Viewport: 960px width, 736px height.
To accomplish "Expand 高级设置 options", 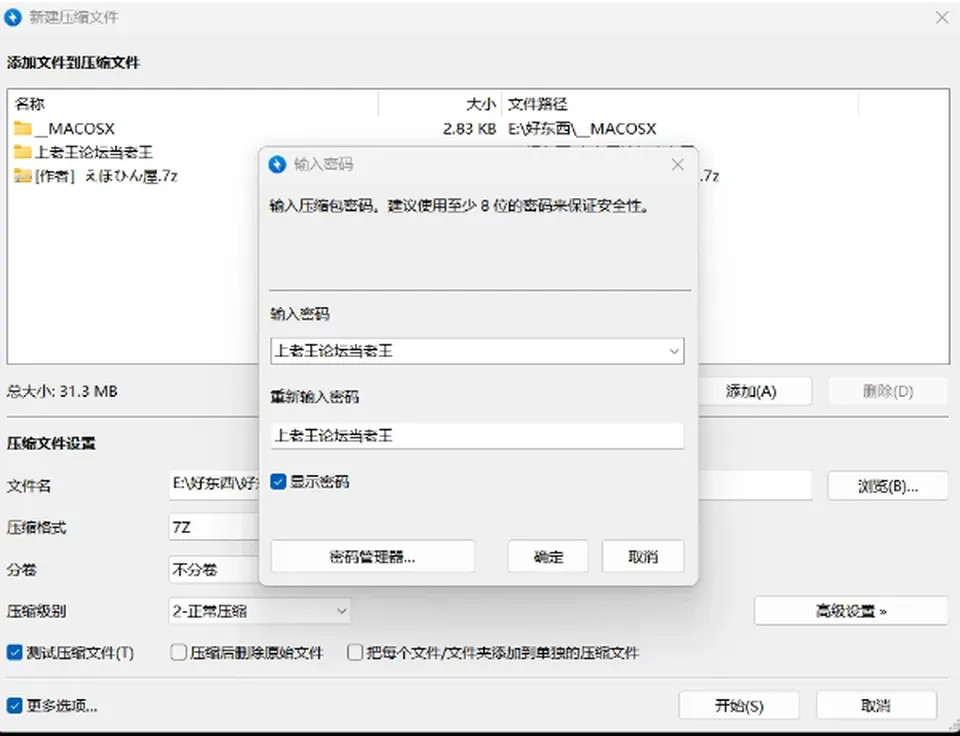I will (851, 611).
